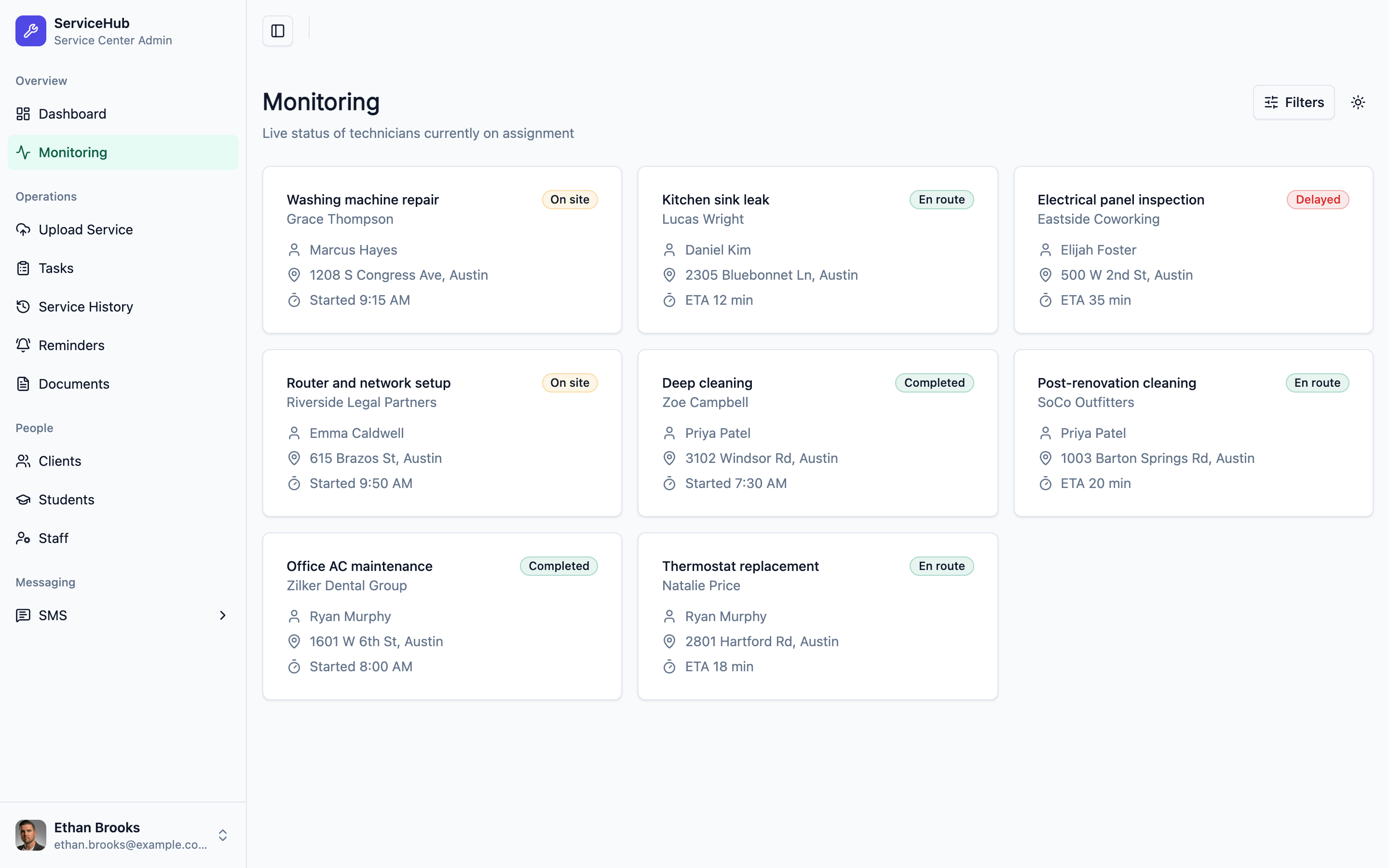Click the Students graduation cap icon

click(x=23, y=500)
